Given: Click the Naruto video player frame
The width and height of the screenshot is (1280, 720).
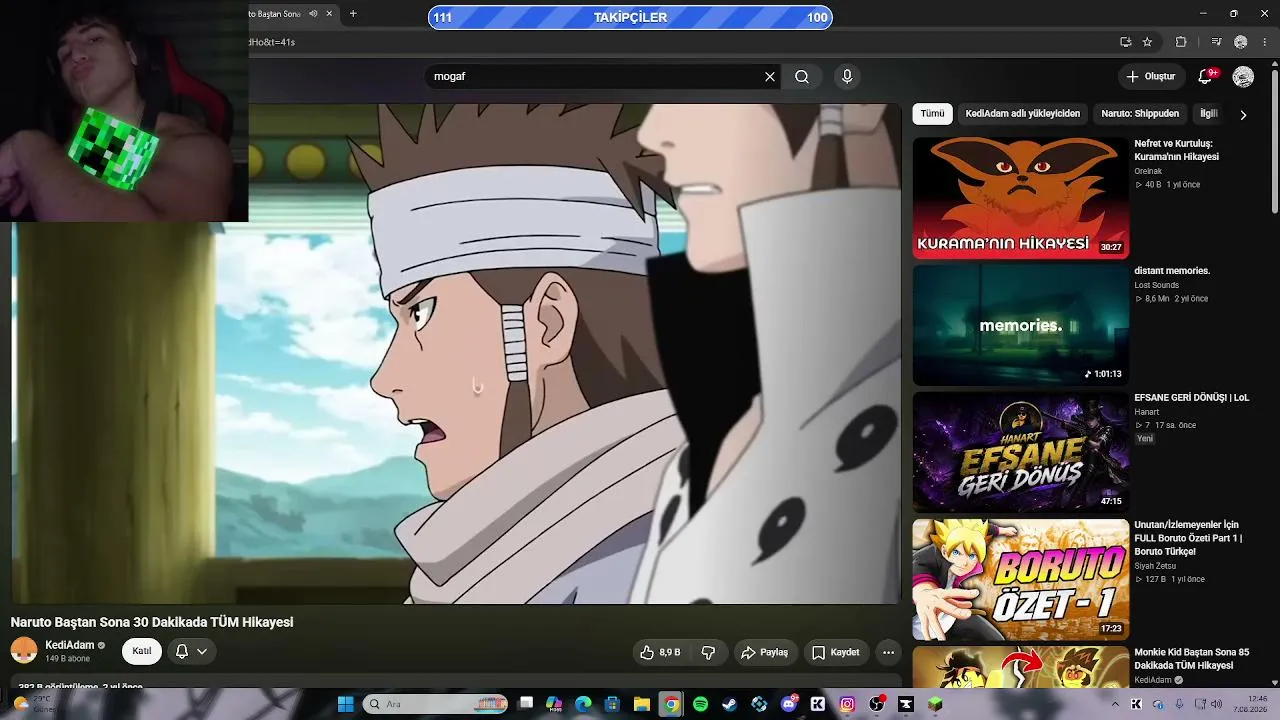Looking at the screenshot, I should [456, 353].
